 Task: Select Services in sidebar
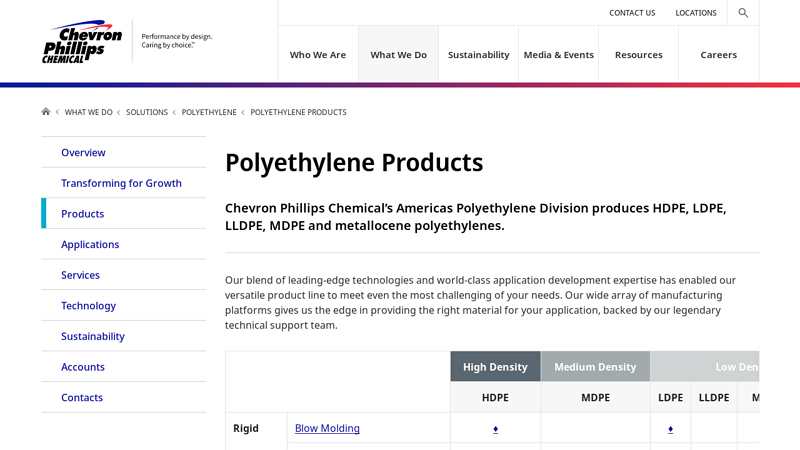(x=123, y=275)
